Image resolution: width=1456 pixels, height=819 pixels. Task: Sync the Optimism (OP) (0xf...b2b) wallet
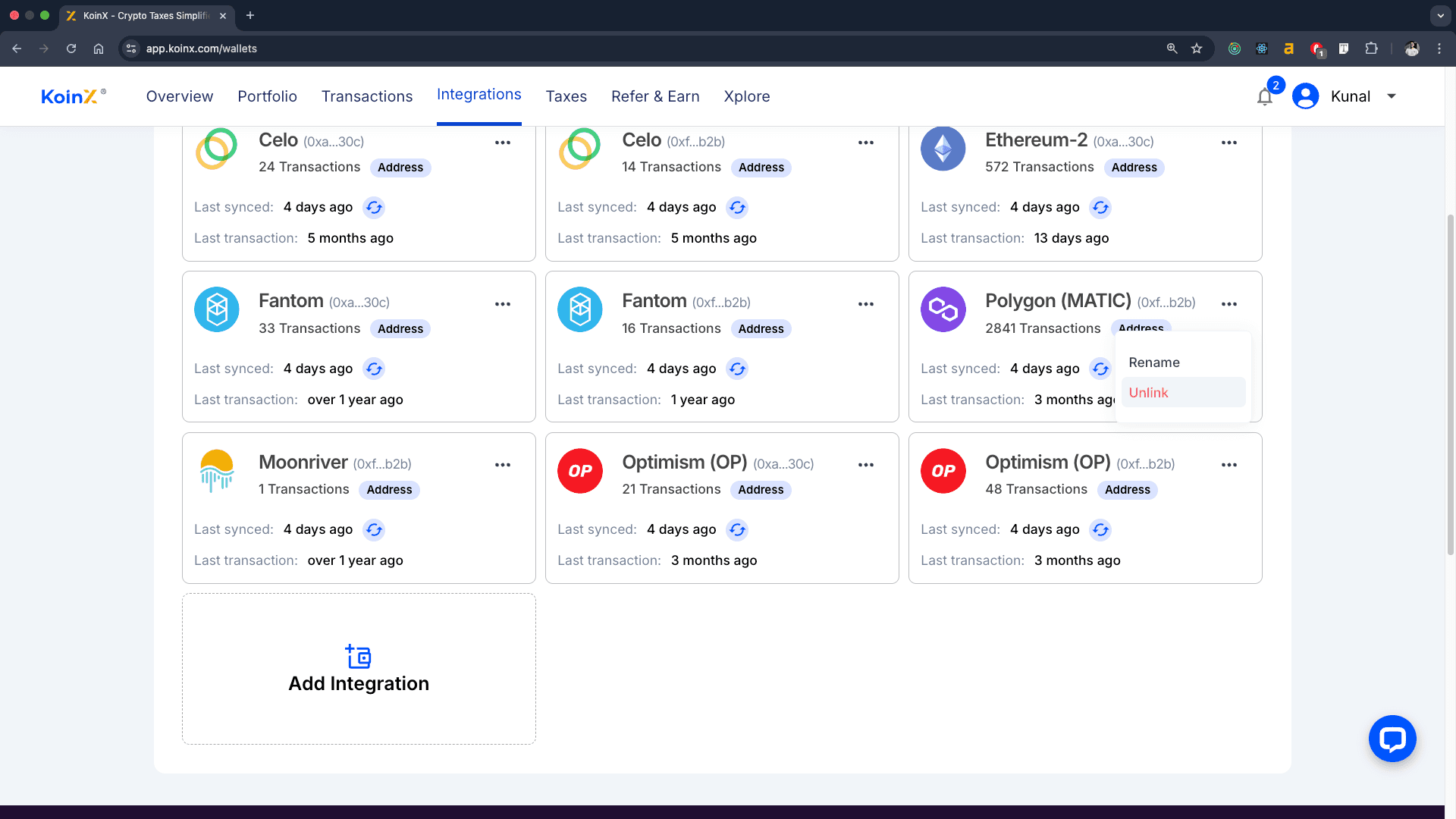coord(1100,529)
